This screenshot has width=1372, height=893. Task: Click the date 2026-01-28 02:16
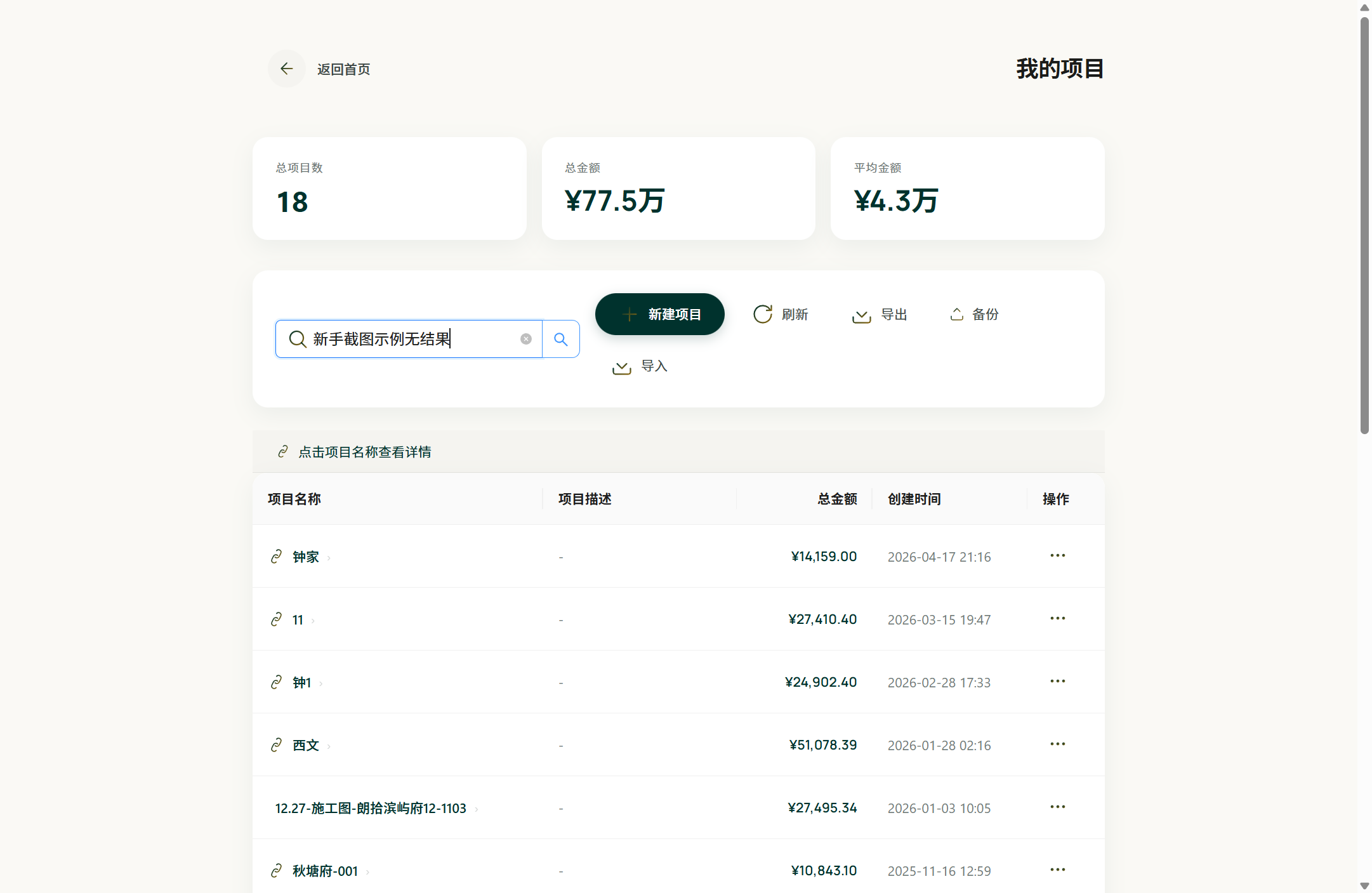click(x=939, y=746)
